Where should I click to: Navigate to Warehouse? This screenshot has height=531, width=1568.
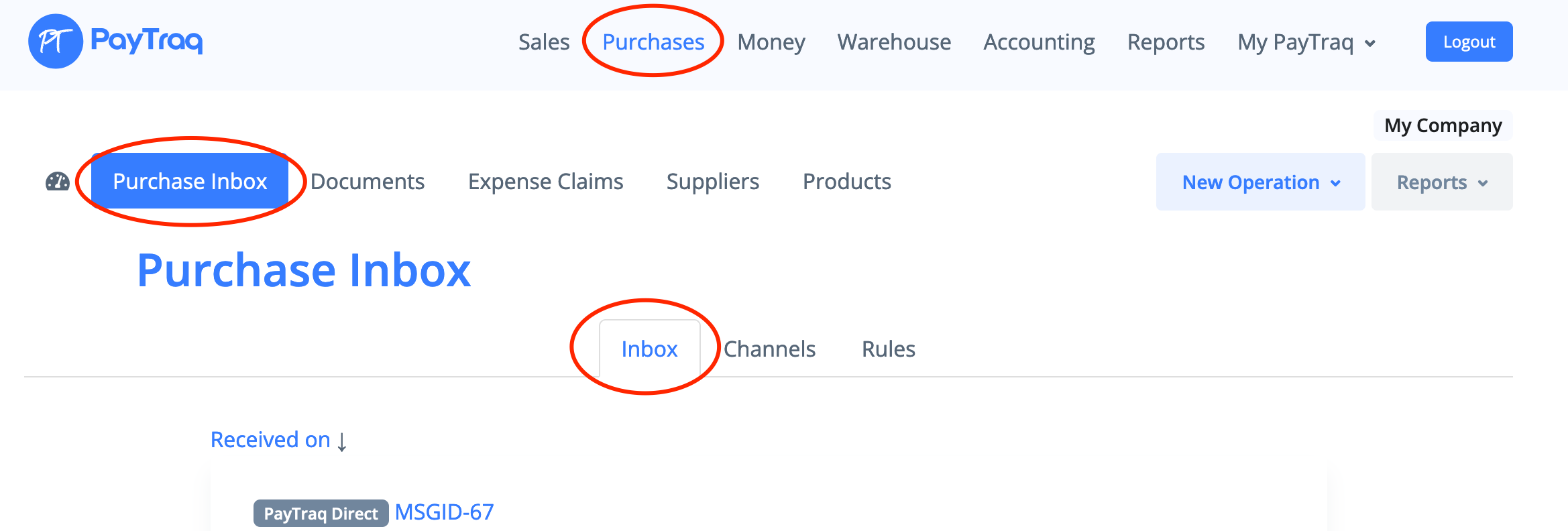[893, 42]
